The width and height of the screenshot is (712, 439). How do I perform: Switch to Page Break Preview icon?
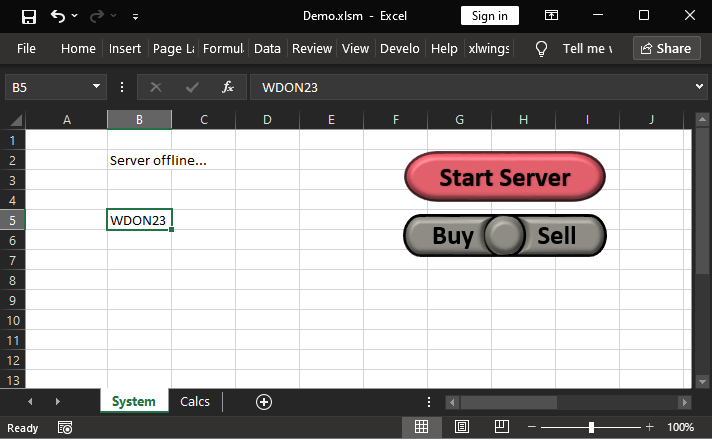pyautogui.click(x=502, y=426)
